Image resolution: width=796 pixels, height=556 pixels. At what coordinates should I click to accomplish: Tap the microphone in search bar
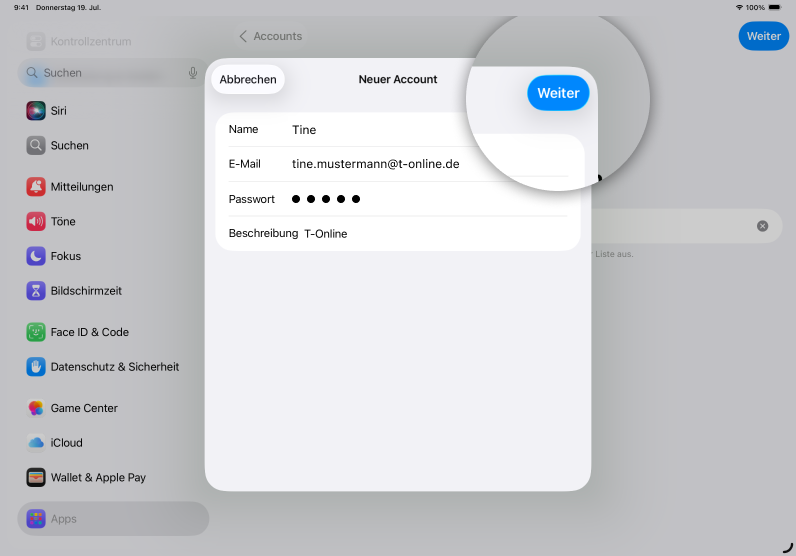[193, 73]
